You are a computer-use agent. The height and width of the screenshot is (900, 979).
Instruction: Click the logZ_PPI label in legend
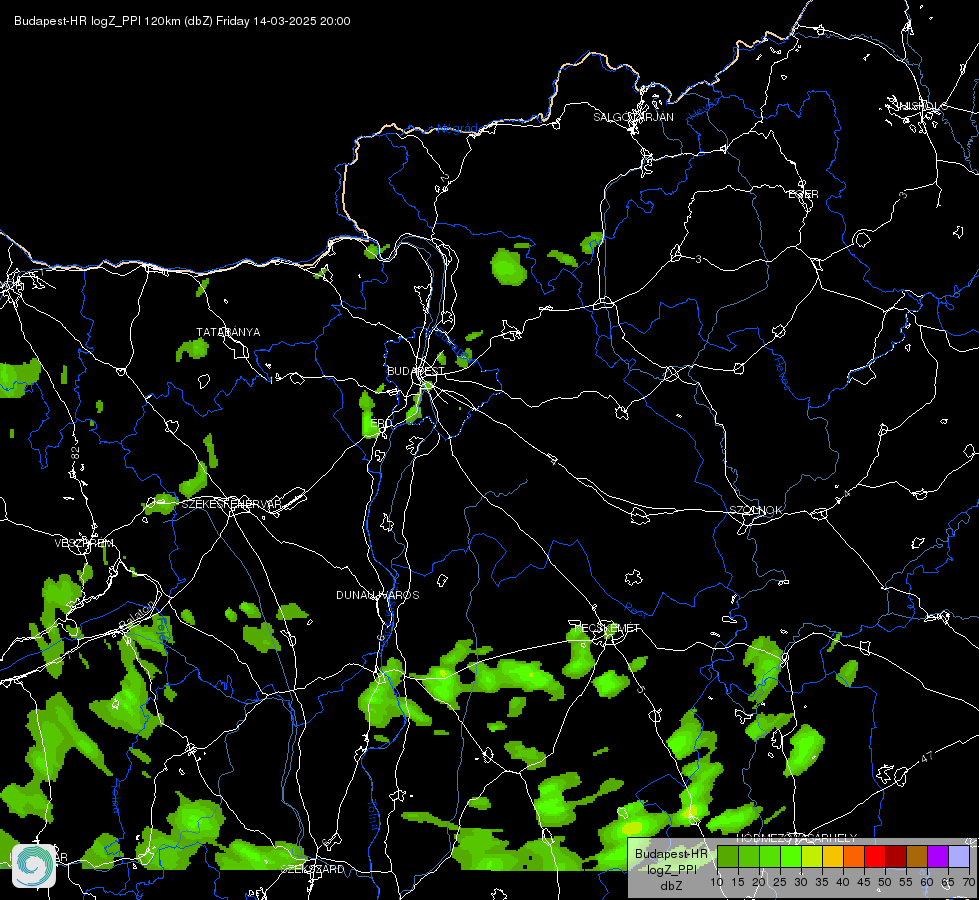671,870
